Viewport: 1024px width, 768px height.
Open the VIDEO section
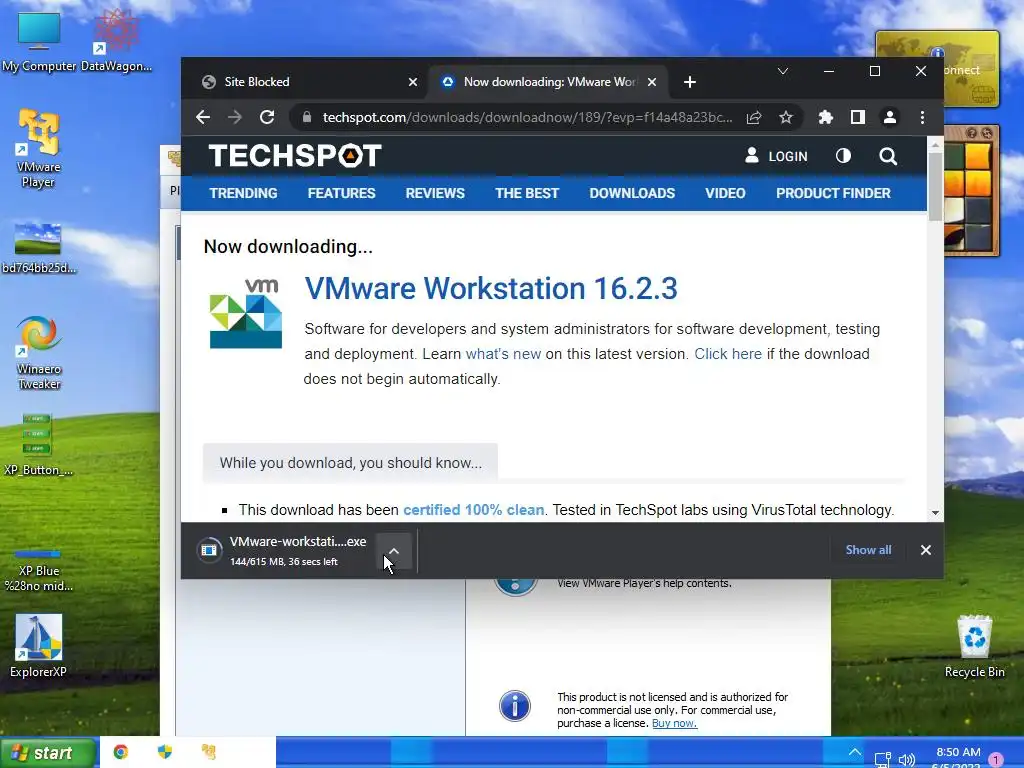[x=725, y=193]
